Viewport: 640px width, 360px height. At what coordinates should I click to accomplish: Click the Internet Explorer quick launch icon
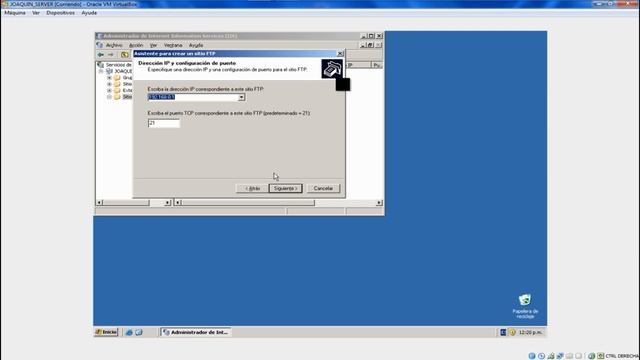[129, 332]
